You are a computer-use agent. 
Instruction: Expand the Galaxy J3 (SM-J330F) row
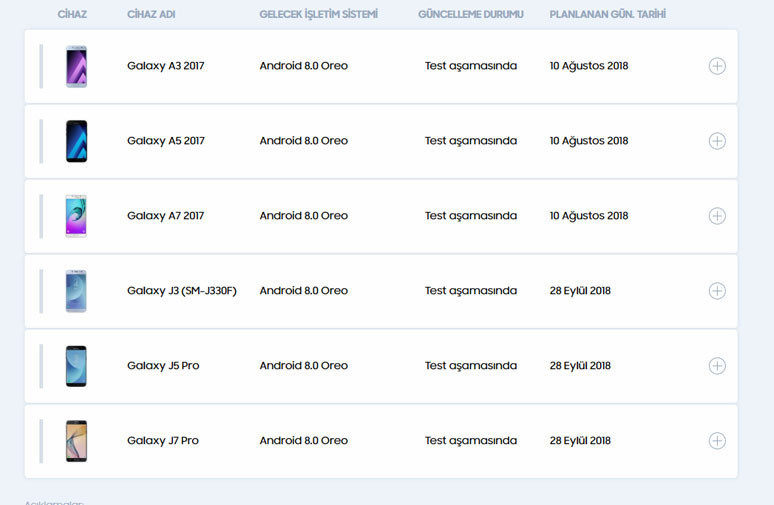pyautogui.click(x=716, y=291)
